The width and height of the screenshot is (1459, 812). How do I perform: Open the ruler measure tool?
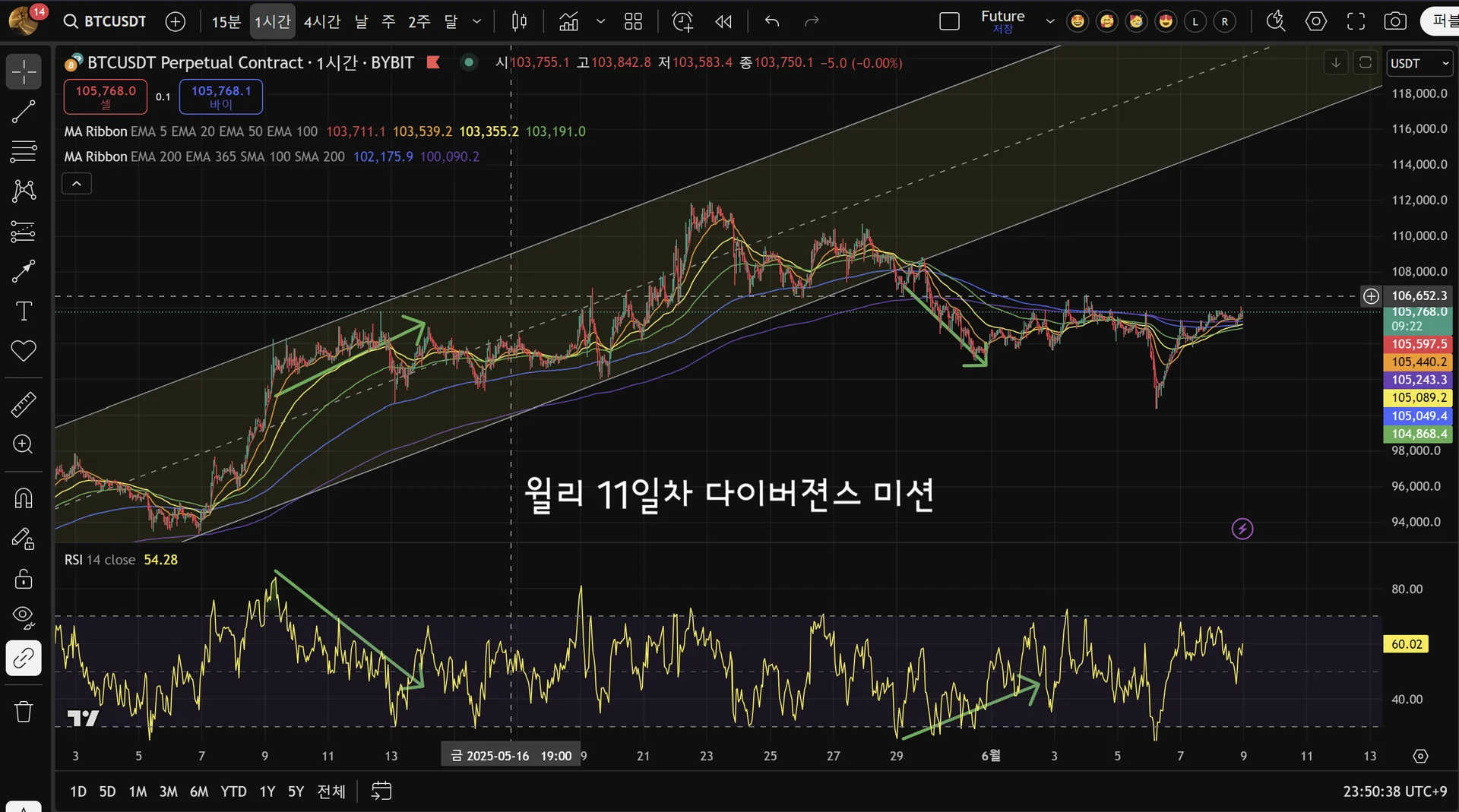(x=24, y=404)
